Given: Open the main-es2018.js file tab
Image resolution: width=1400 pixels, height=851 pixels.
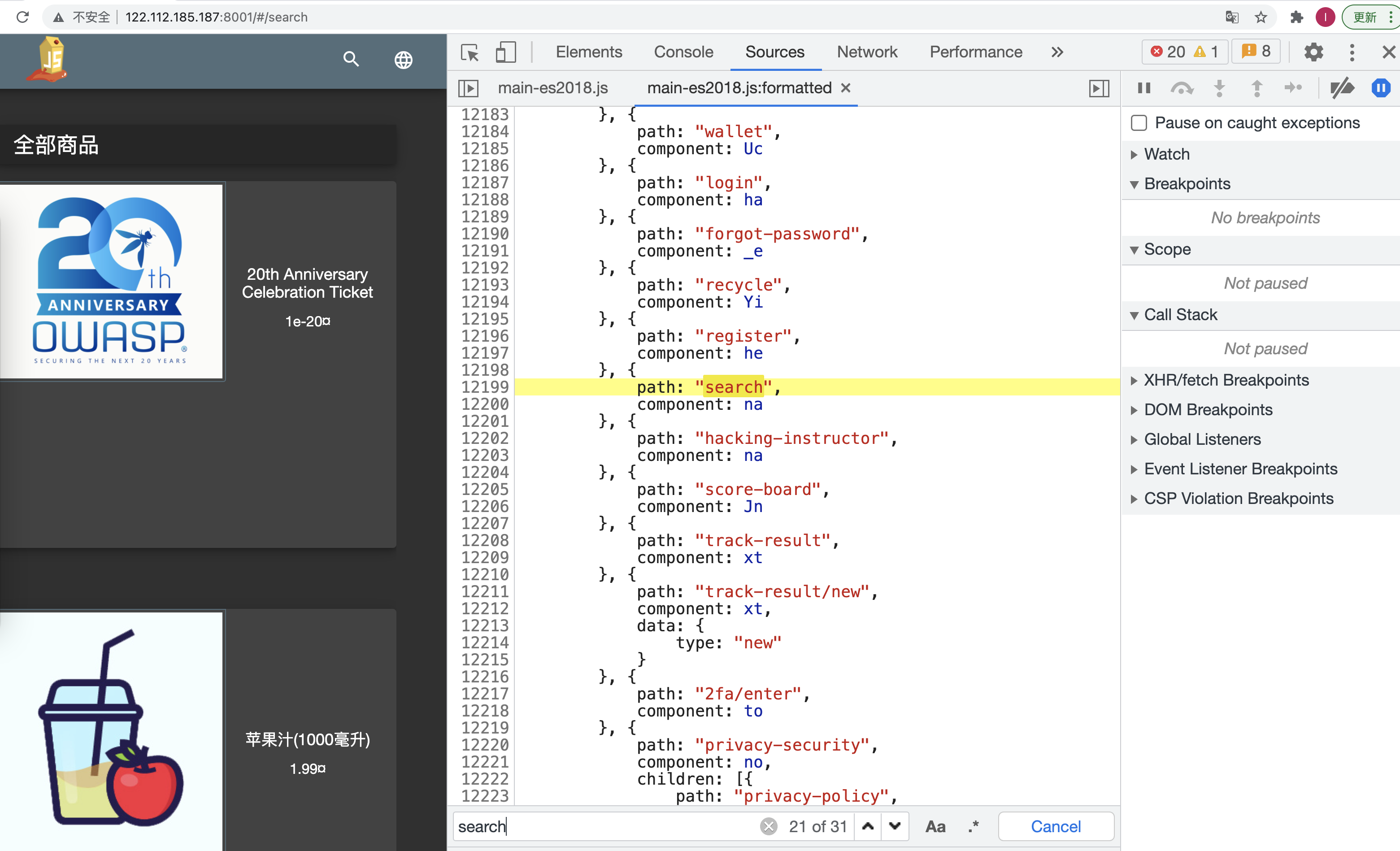Looking at the screenshot, I should point(552,88).
